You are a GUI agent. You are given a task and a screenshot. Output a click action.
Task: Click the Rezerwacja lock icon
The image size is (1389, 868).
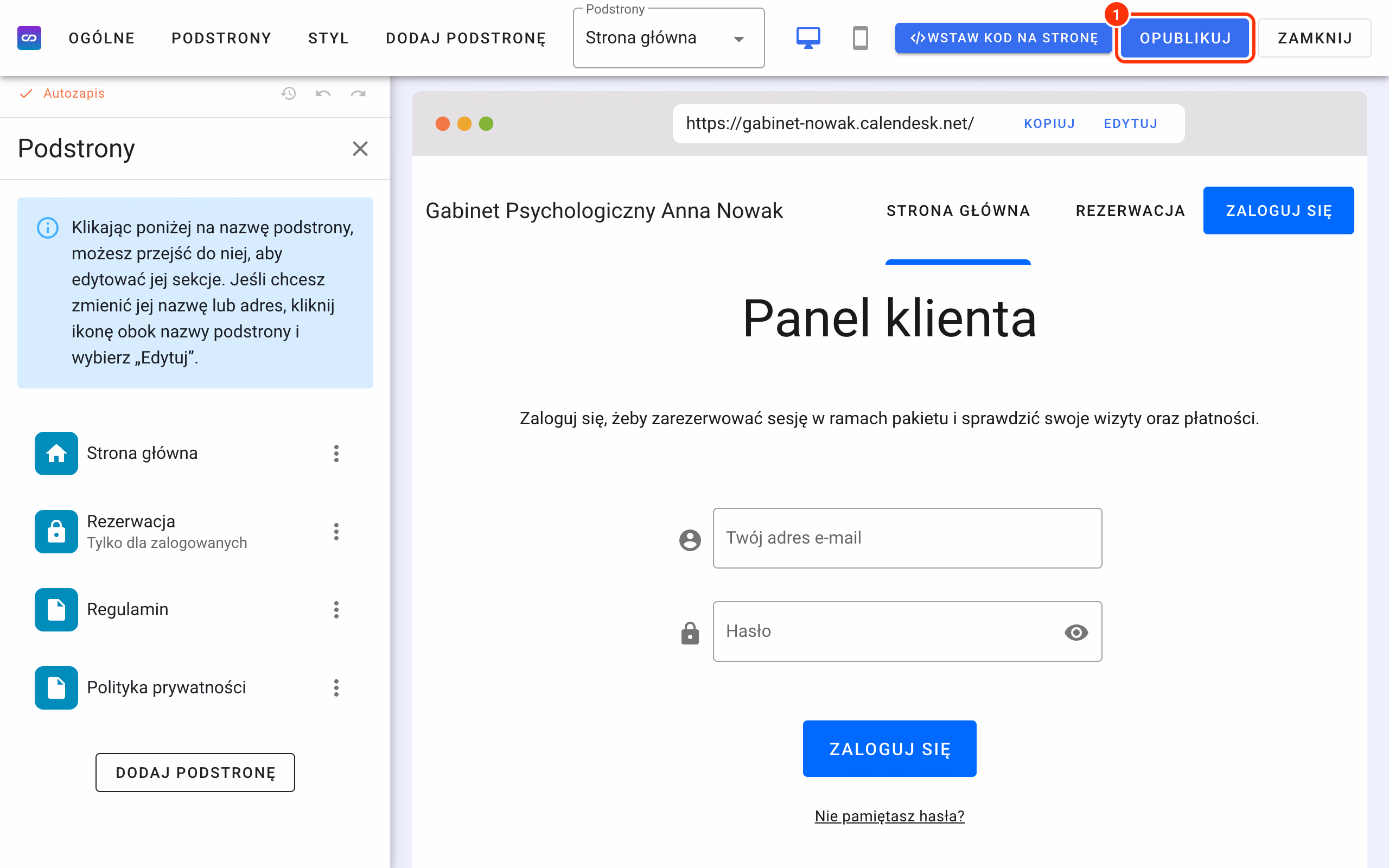pos(56,532)
